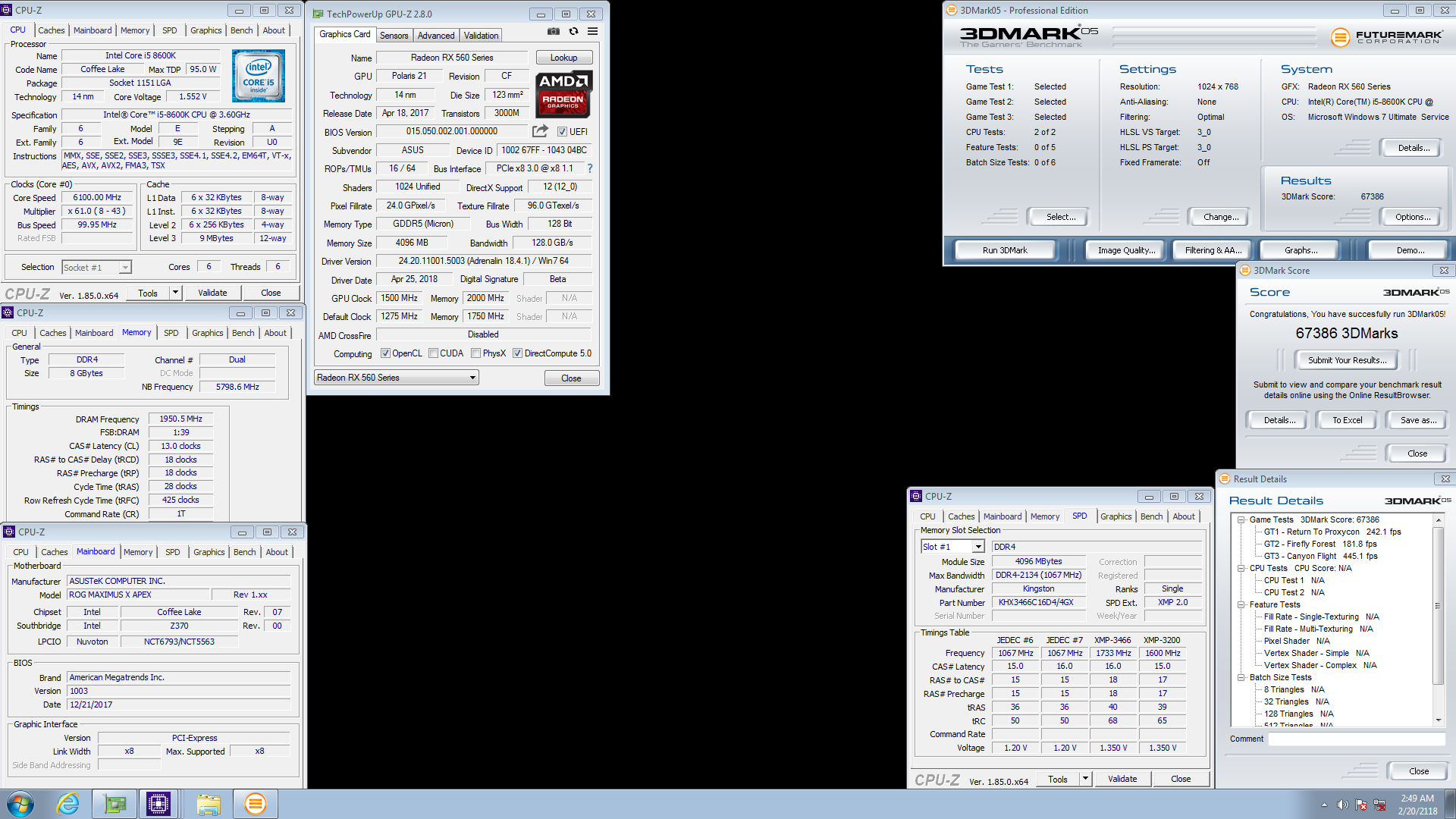
Task: Click Bus Interface question mark help icon
Action: (x=589, y=168)
